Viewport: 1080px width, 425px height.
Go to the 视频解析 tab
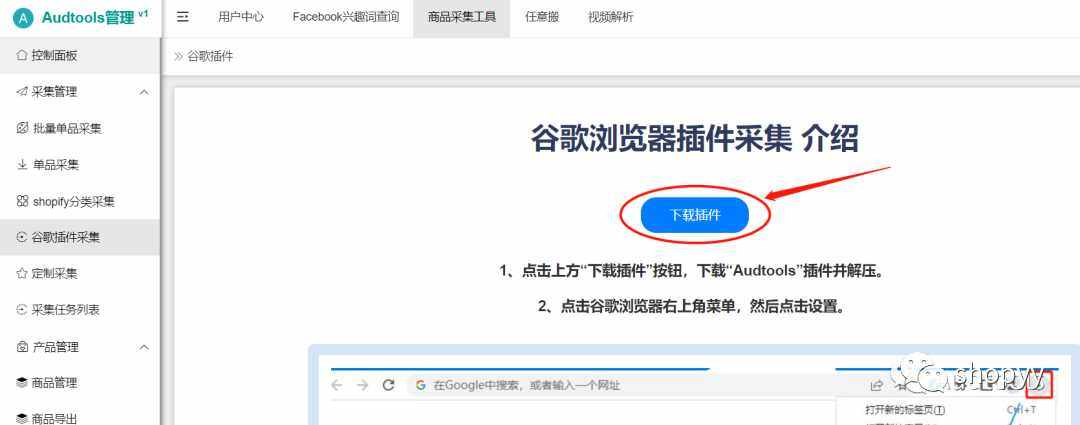610,17
